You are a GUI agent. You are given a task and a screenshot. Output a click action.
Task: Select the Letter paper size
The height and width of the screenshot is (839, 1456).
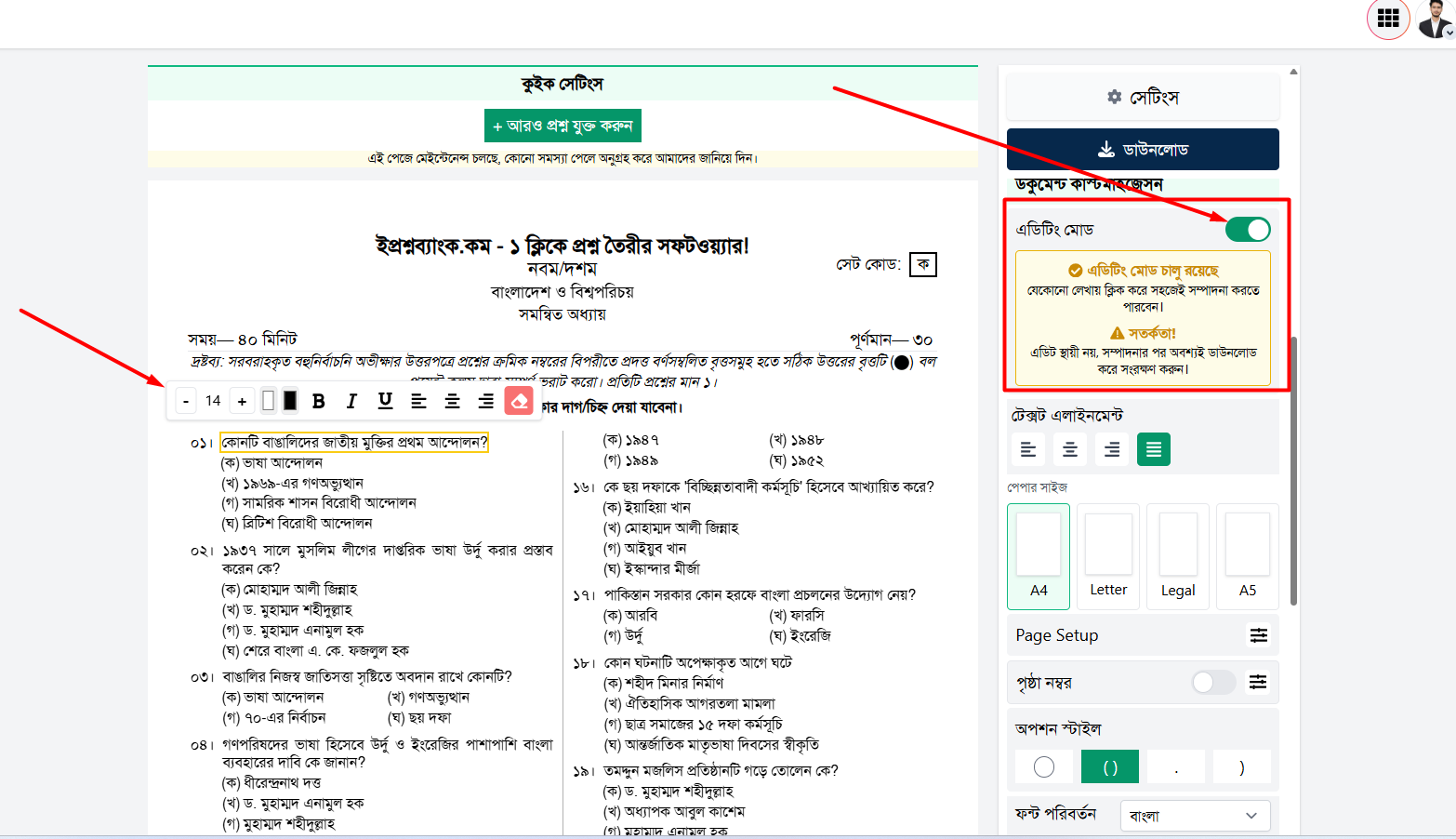(x=1108, y=556)
